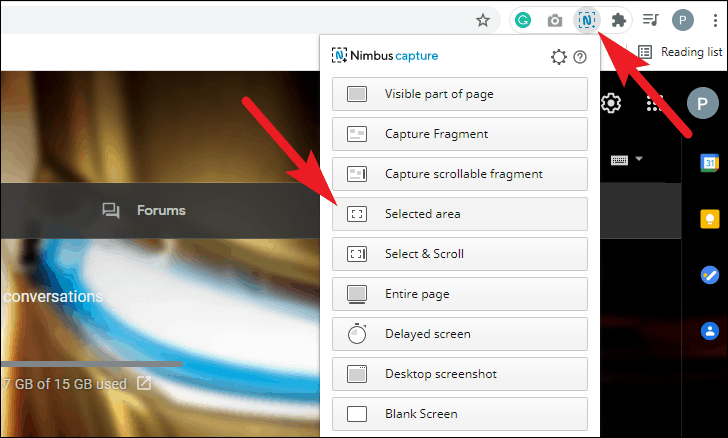
Task: Open Reading list
Action: coord(681,52)
